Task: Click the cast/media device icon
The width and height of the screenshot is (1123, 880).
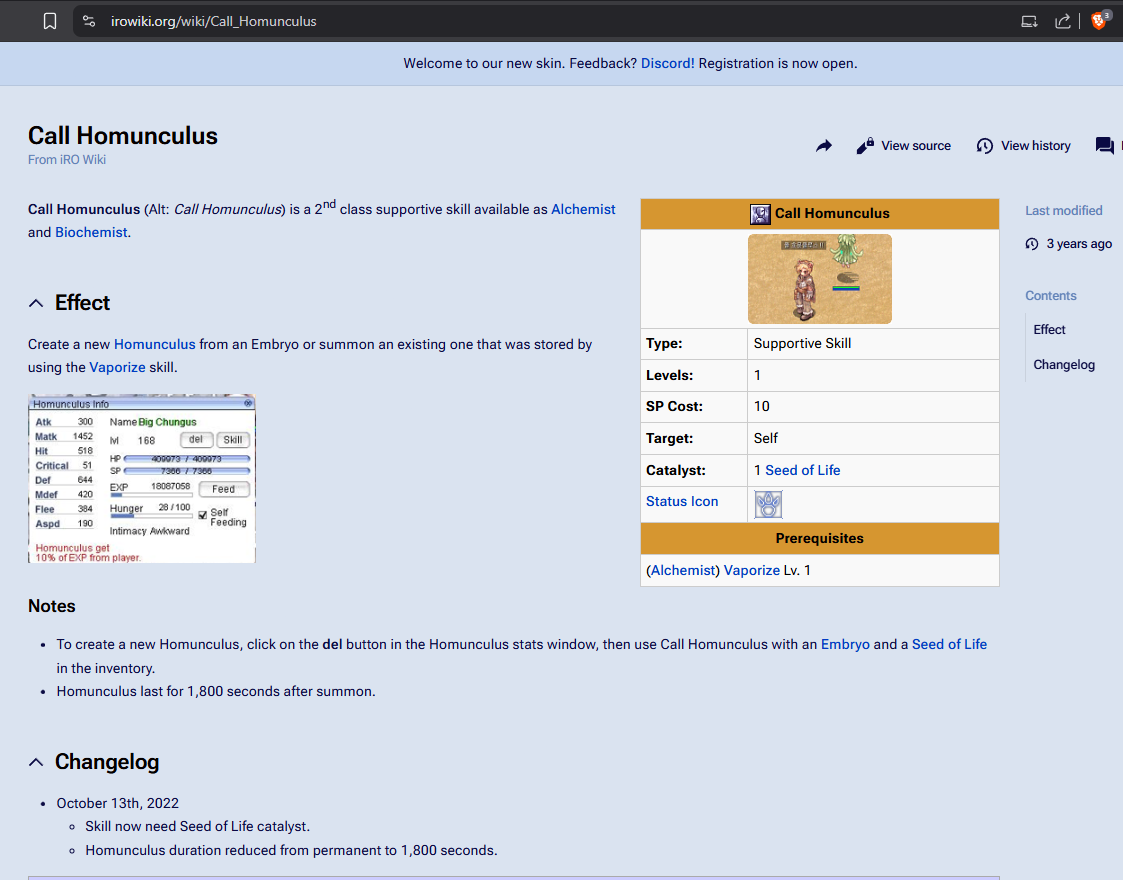Action: 1029,21
